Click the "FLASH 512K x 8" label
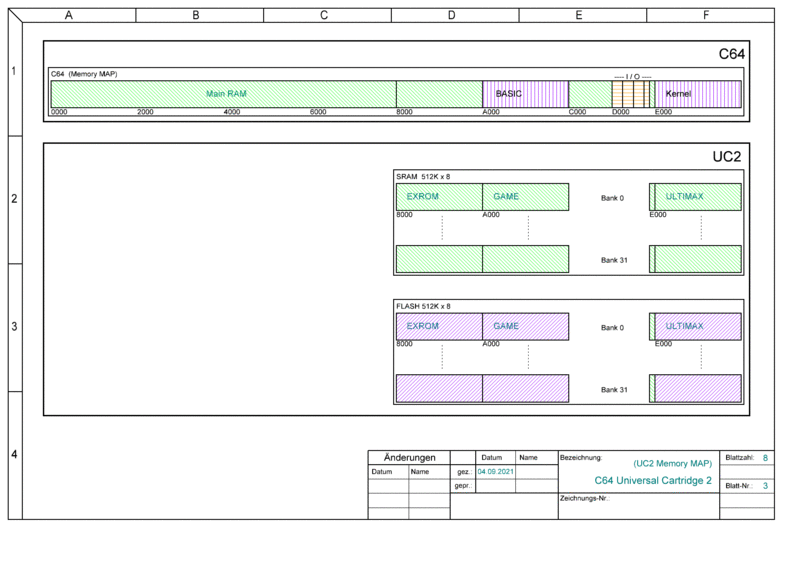Image resolution: width=800 pixels, height=566 pixels. 423,306
